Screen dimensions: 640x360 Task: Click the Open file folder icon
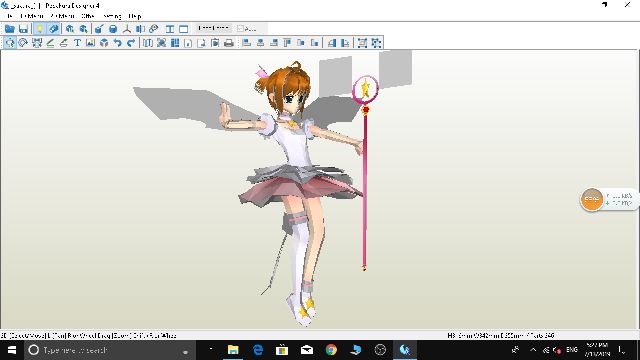click(10, 29)
